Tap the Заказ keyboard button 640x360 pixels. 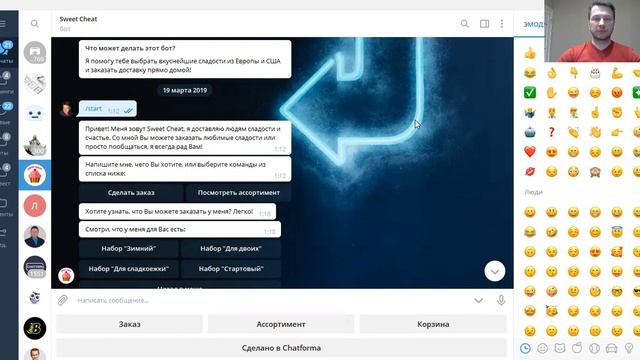pyautogui.click(x=129, y=324)
